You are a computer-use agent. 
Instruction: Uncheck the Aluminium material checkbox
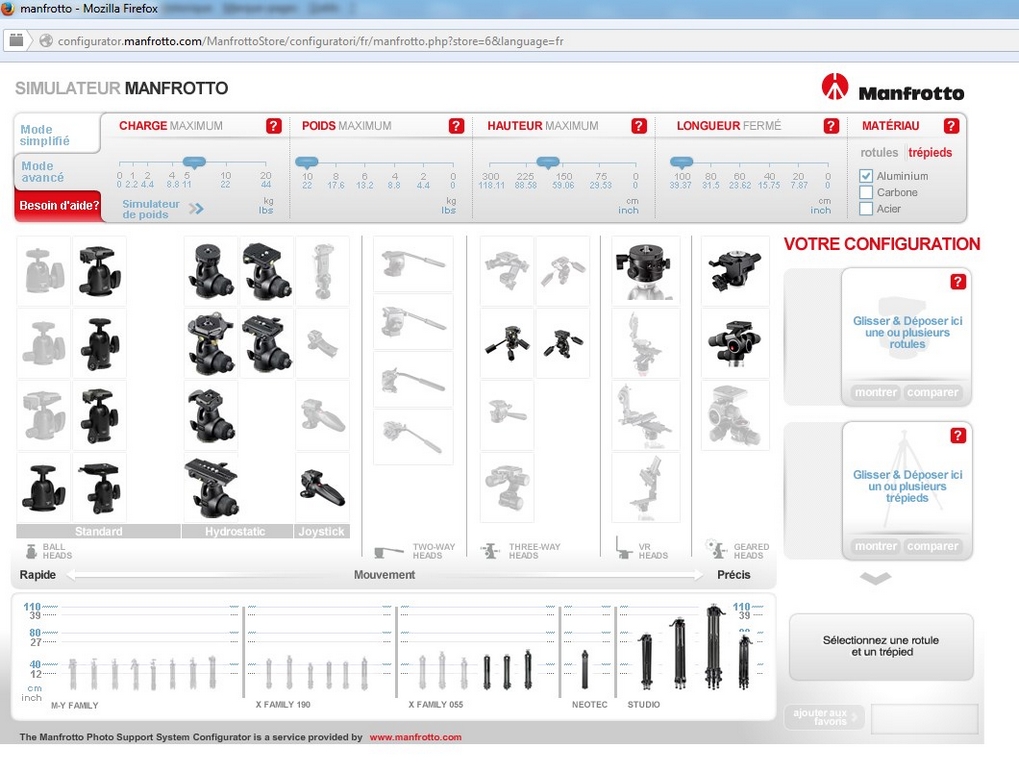tap(866, 176)
